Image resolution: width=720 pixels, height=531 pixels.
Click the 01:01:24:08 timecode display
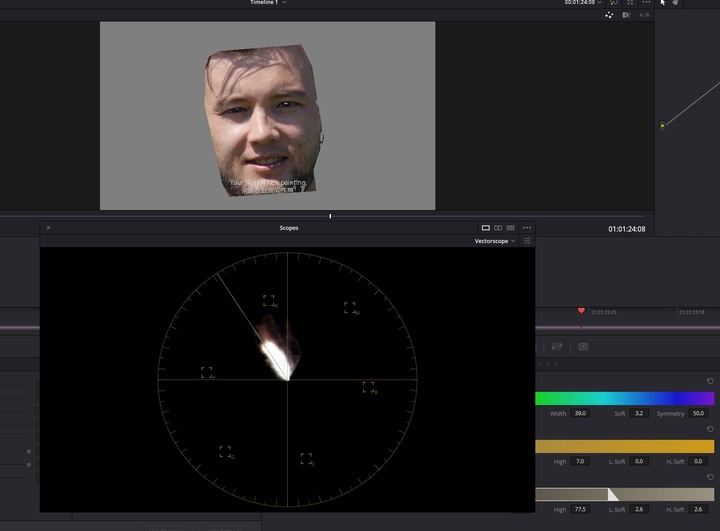pos(626,229)
